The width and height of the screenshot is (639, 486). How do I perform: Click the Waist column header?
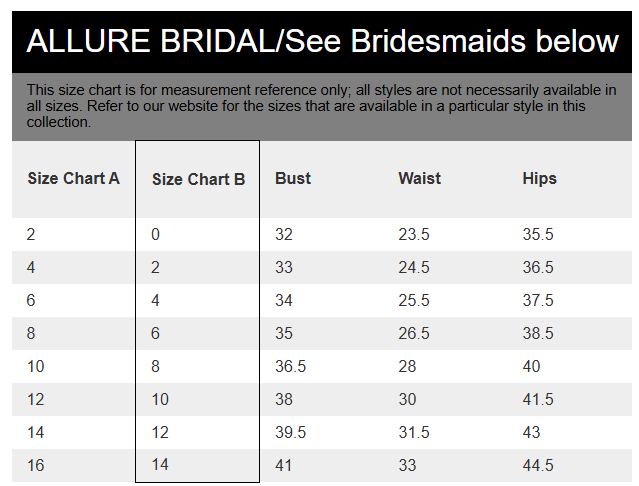419,179
